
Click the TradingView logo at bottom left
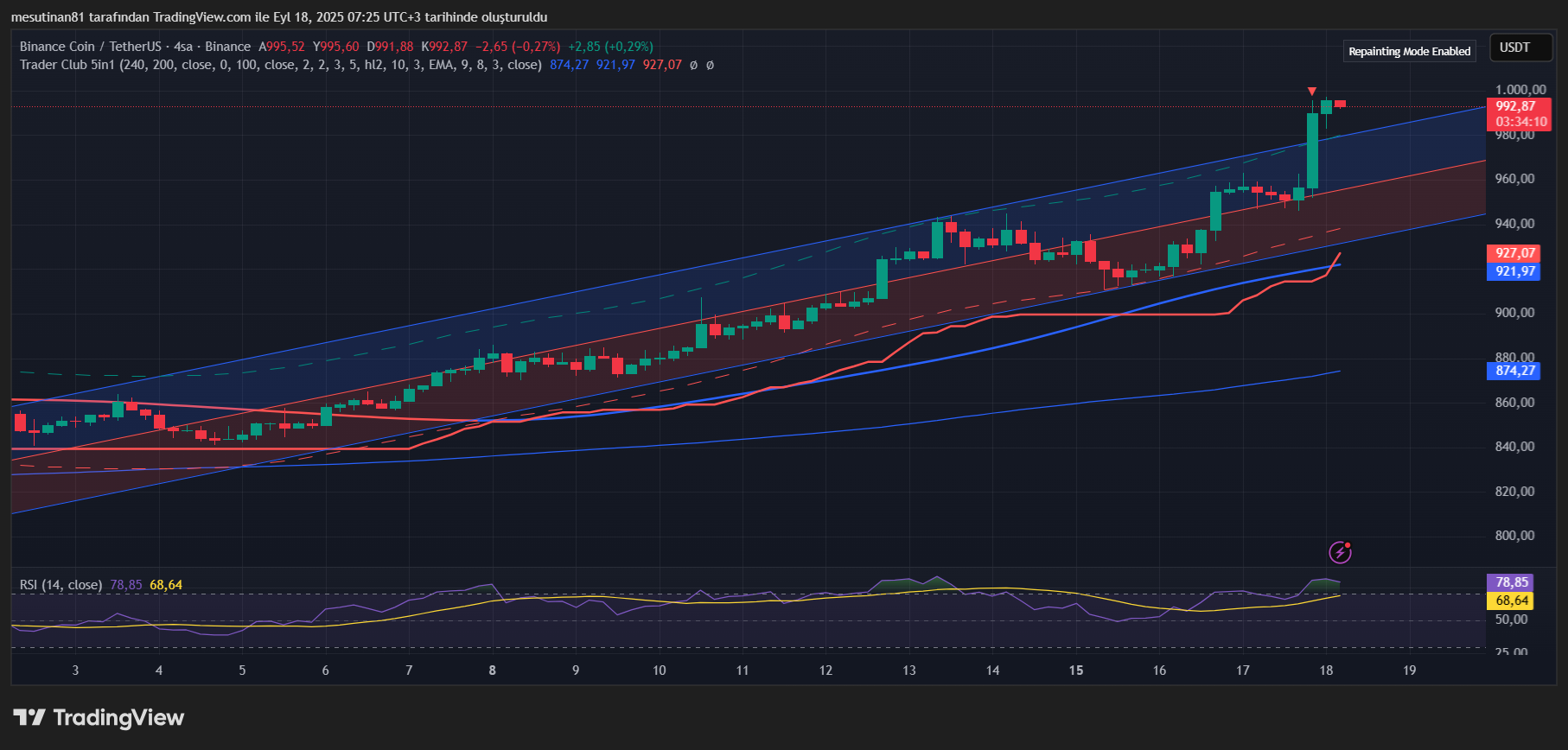[x=99, y=718]
